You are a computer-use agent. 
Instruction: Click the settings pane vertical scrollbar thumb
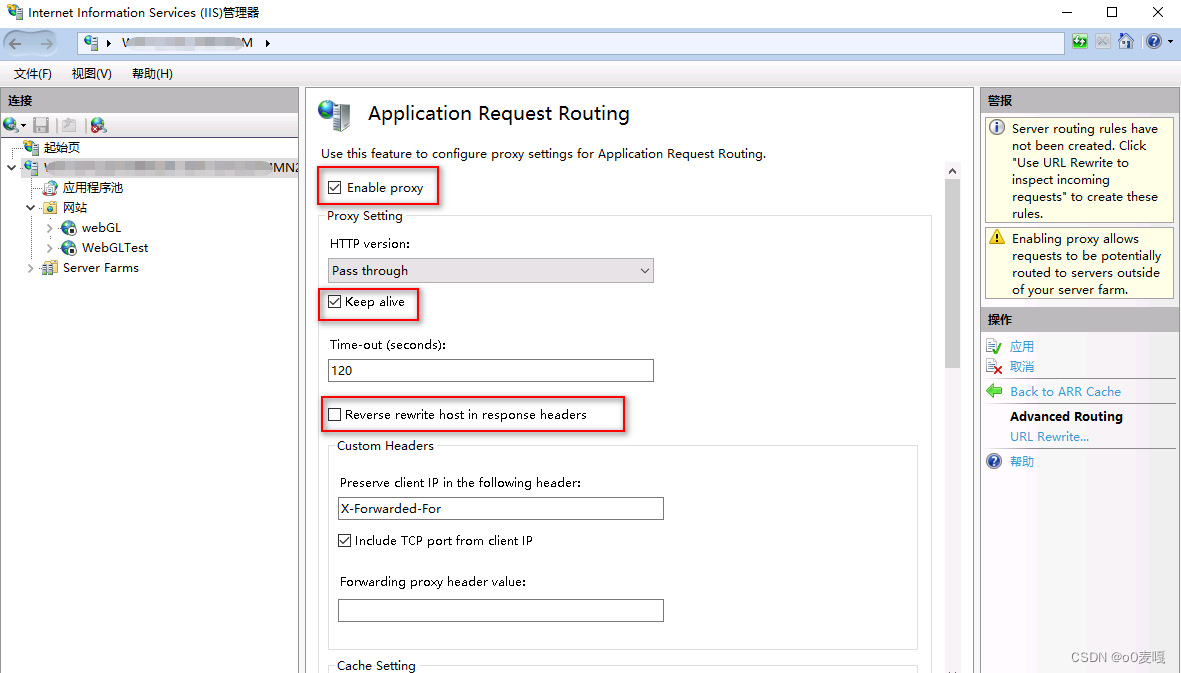click(952, 274)
